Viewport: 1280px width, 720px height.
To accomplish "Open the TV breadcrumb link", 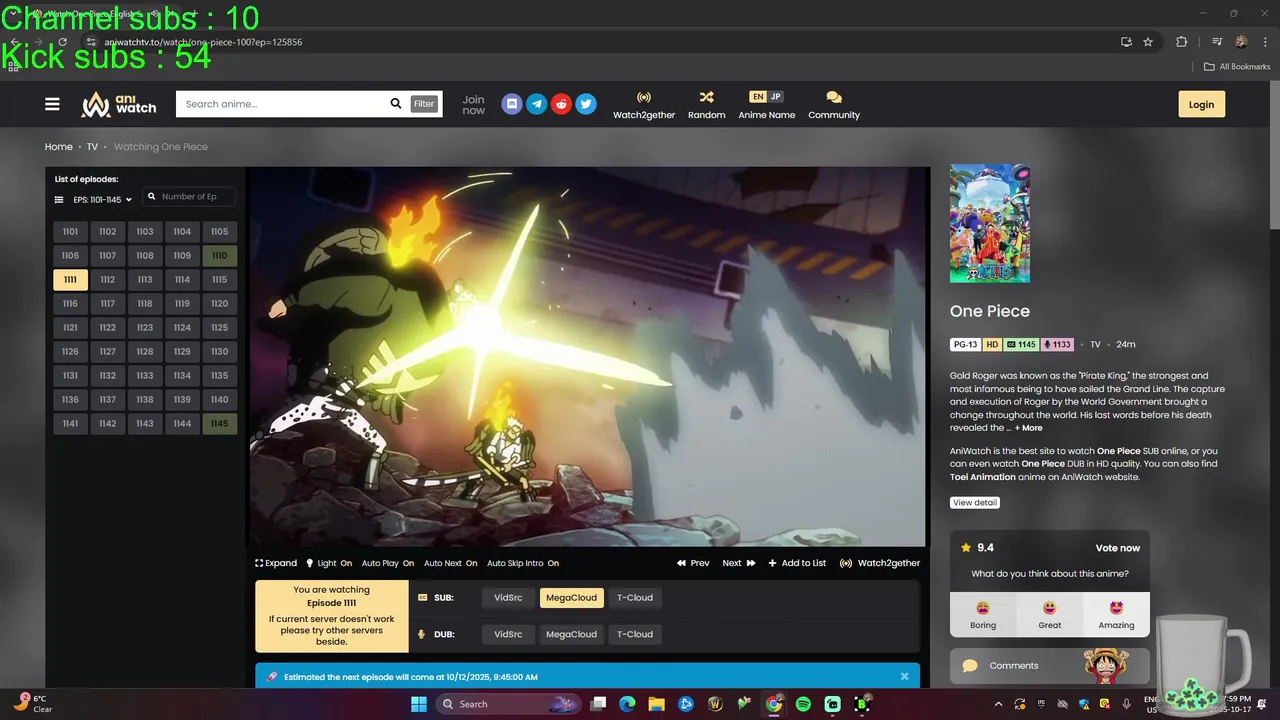I will [92, 147].
